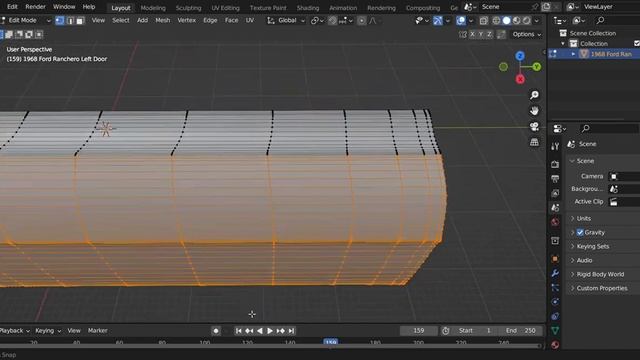Click the red X axis gizmo ball
The height and width of the screenshot is (360, 640).
(x=520, y=79)
